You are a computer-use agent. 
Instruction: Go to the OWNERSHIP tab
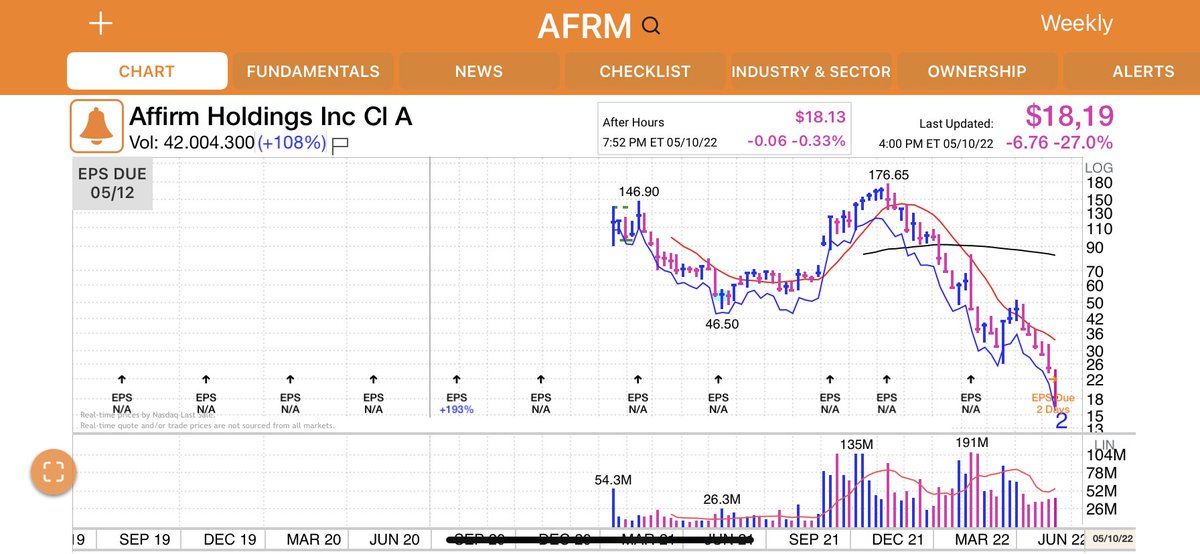coord(977,72)
